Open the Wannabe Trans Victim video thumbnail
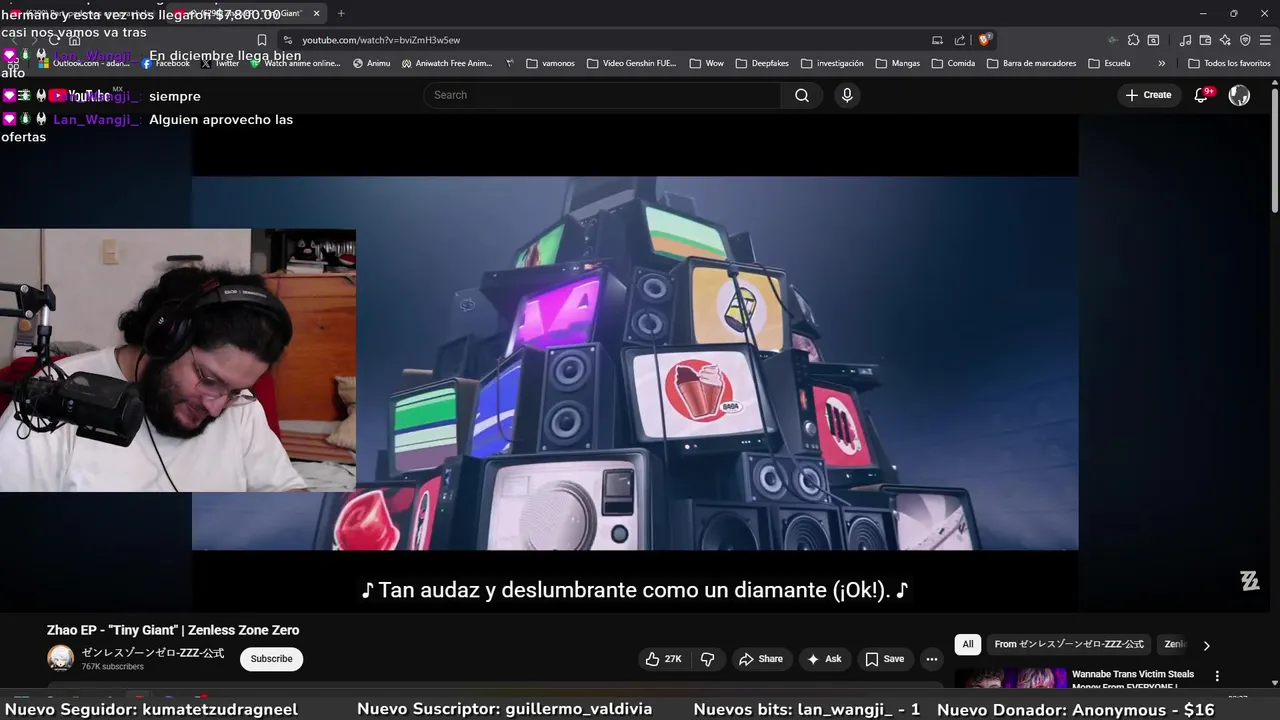1280x720 pixels. click(x=1010, y=679)
